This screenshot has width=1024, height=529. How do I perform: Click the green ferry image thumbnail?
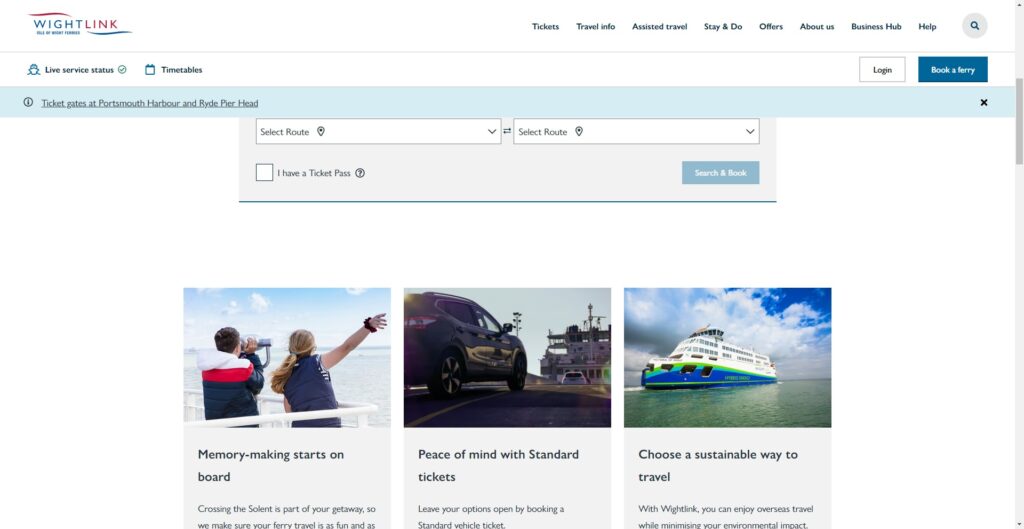point(727,358)
